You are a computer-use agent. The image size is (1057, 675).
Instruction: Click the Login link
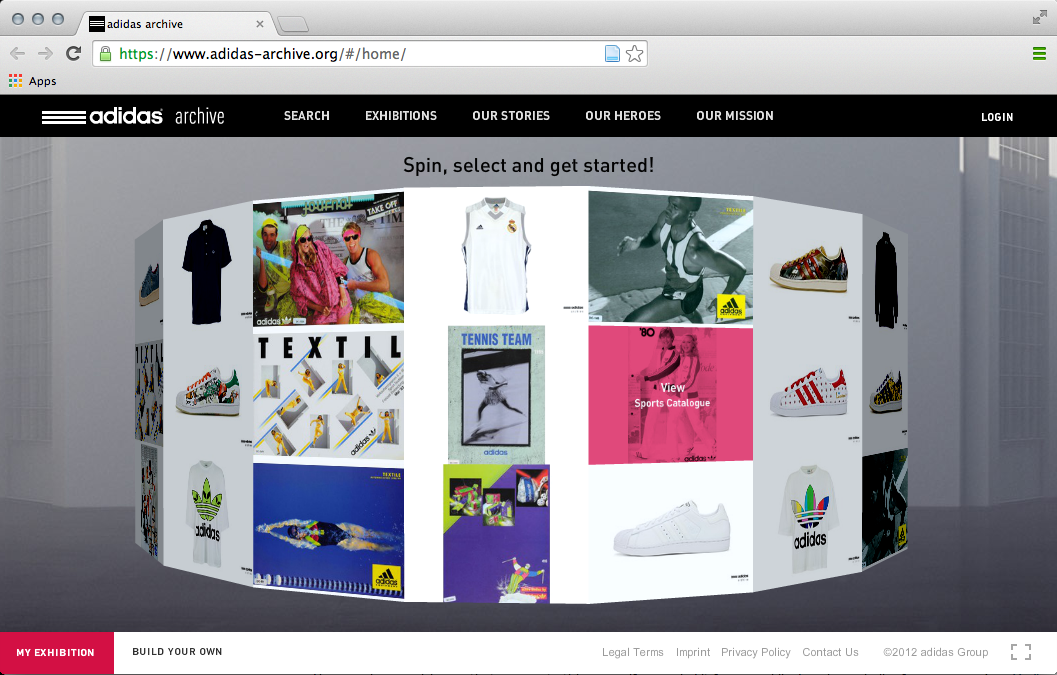coord(996,117)
